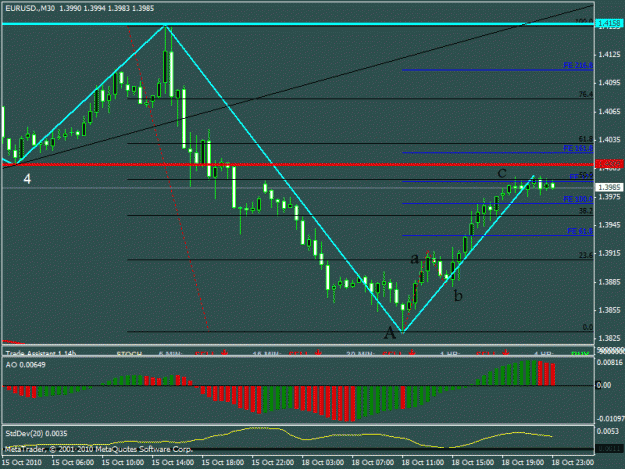Click the 1.4035 price axis value
This screenshot has height=469, width=625.
point(609,140)
